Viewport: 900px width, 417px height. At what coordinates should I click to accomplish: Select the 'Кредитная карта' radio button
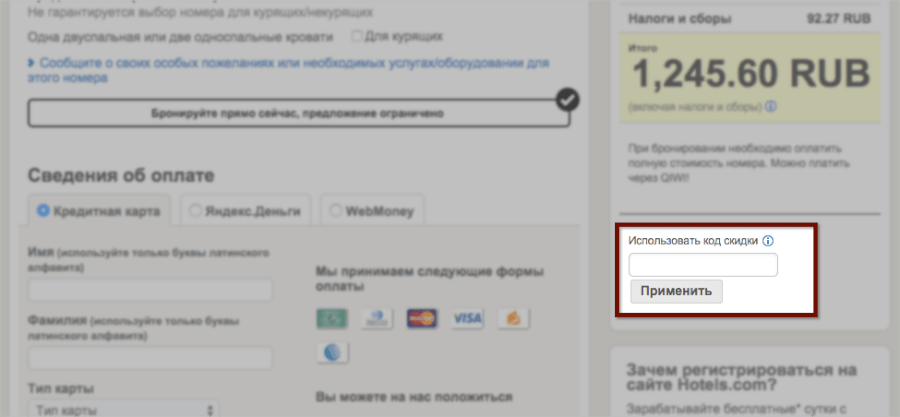[43, 211]
